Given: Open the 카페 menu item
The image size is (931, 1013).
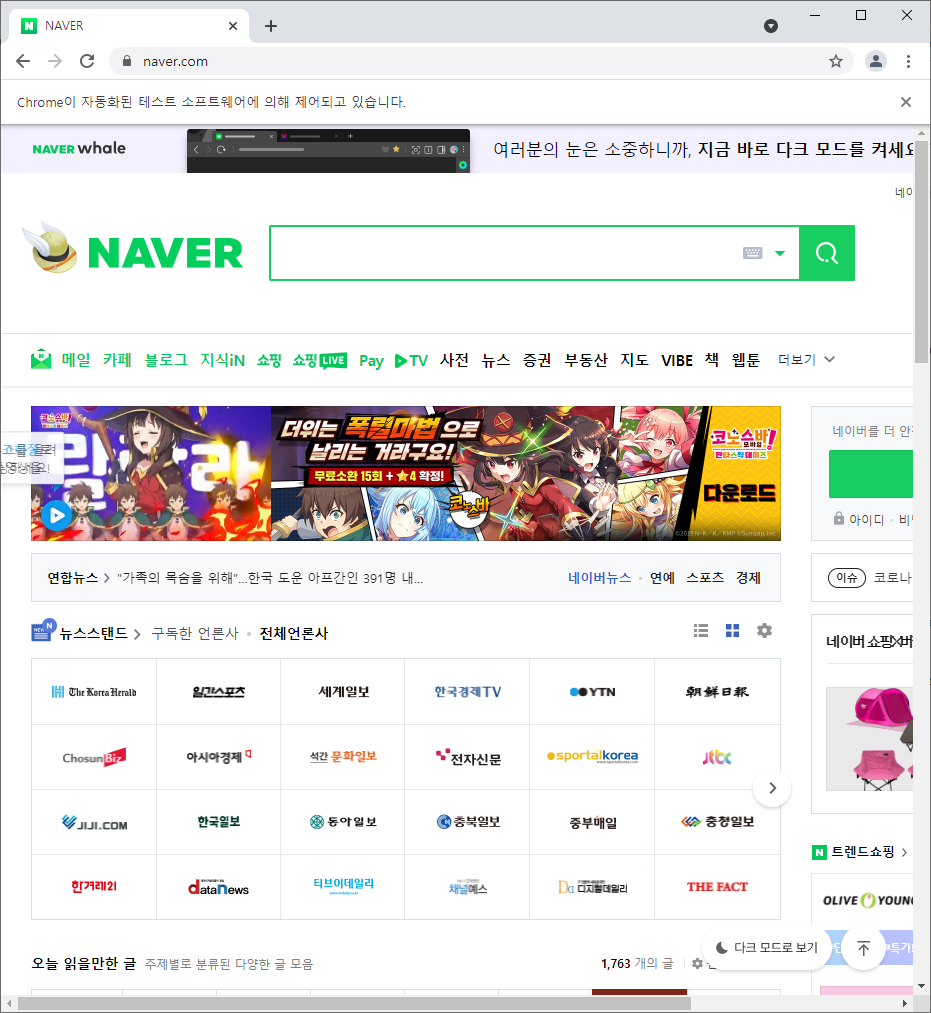Looking at the screenshot, I should pyautogui.click(x=117, y=359).
